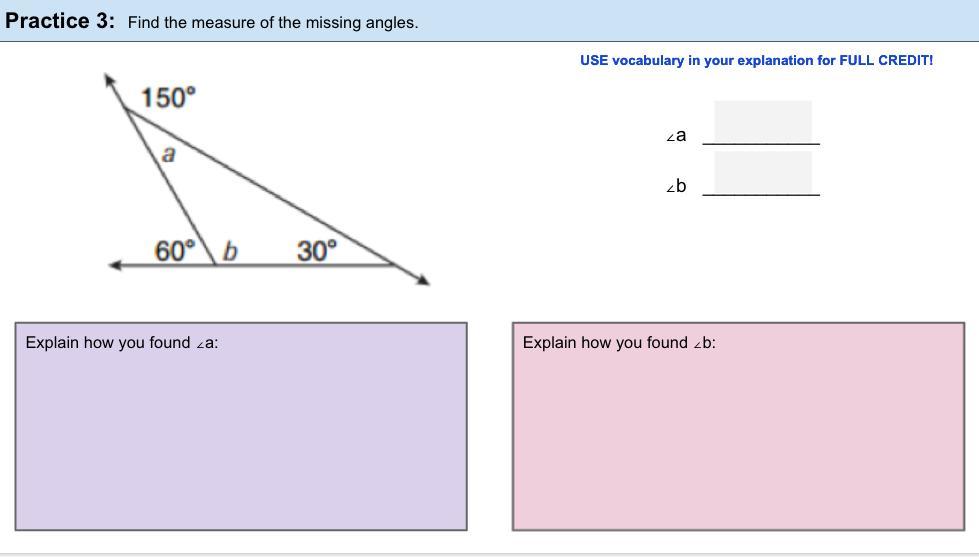The width and height of the screenshot is (979, 557).
Task: Select the purple 'Explain how you found ∠a' box
Action: 240,440
